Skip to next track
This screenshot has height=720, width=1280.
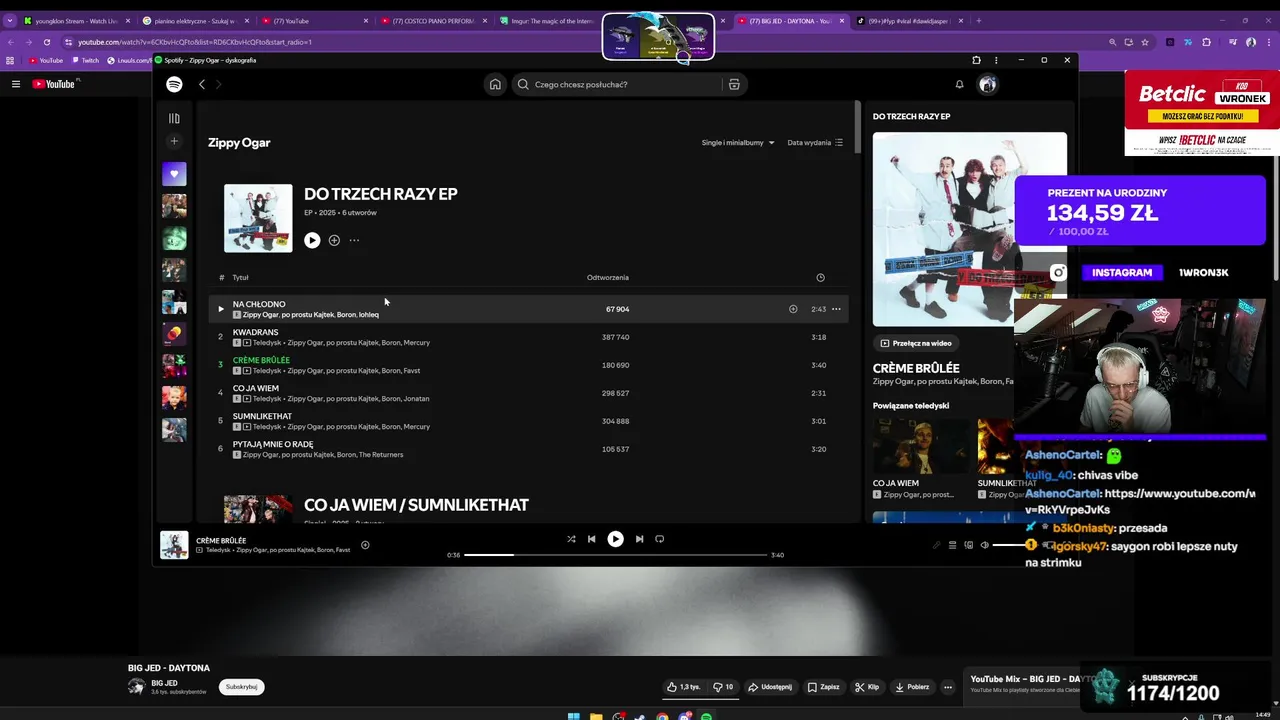[x=639, y=539]
